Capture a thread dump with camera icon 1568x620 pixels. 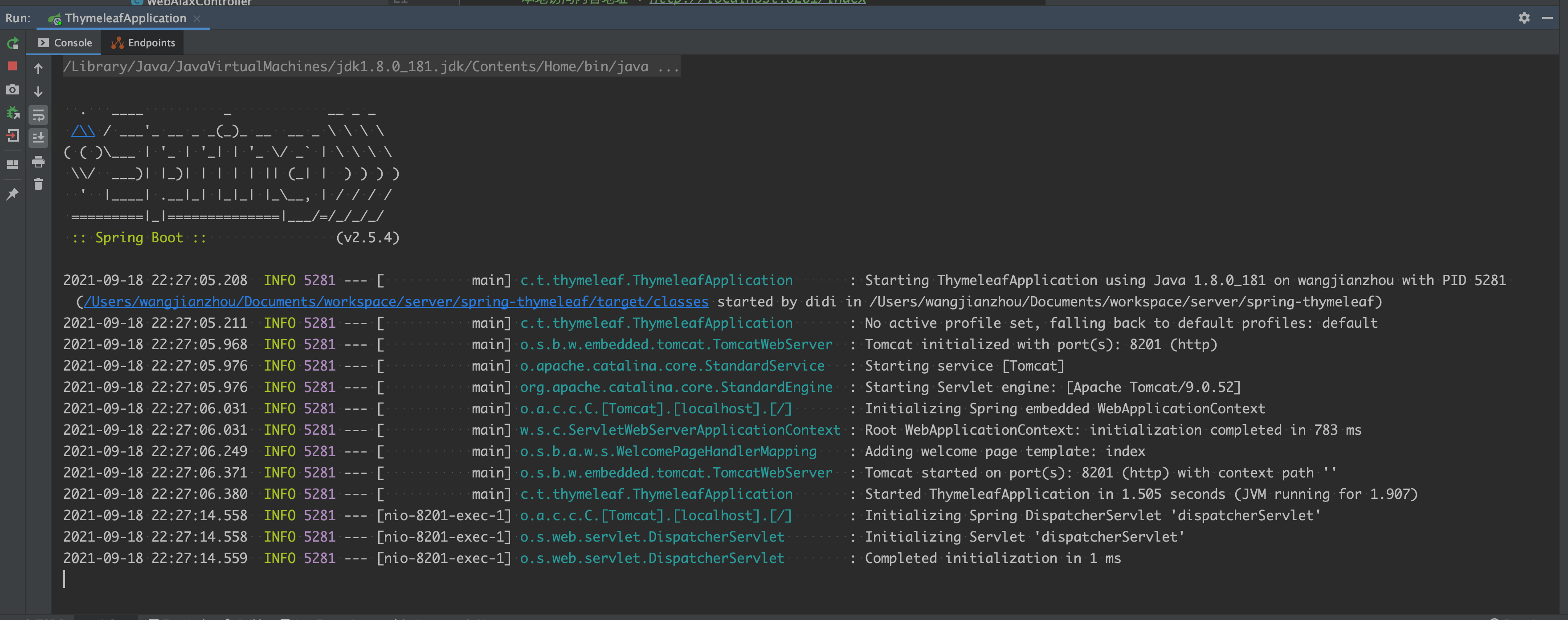[x=12, y=89]
